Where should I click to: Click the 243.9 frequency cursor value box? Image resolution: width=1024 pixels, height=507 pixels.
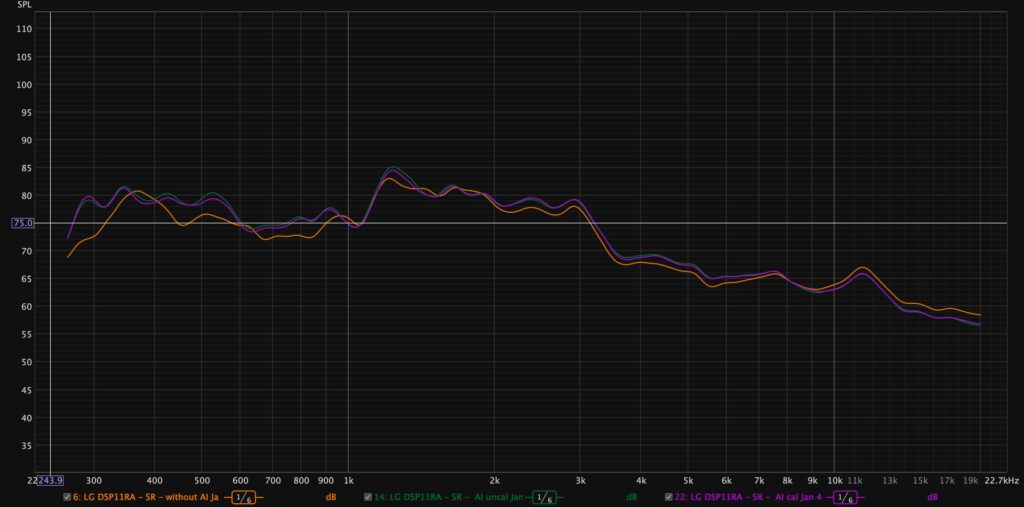coord(49,480)
